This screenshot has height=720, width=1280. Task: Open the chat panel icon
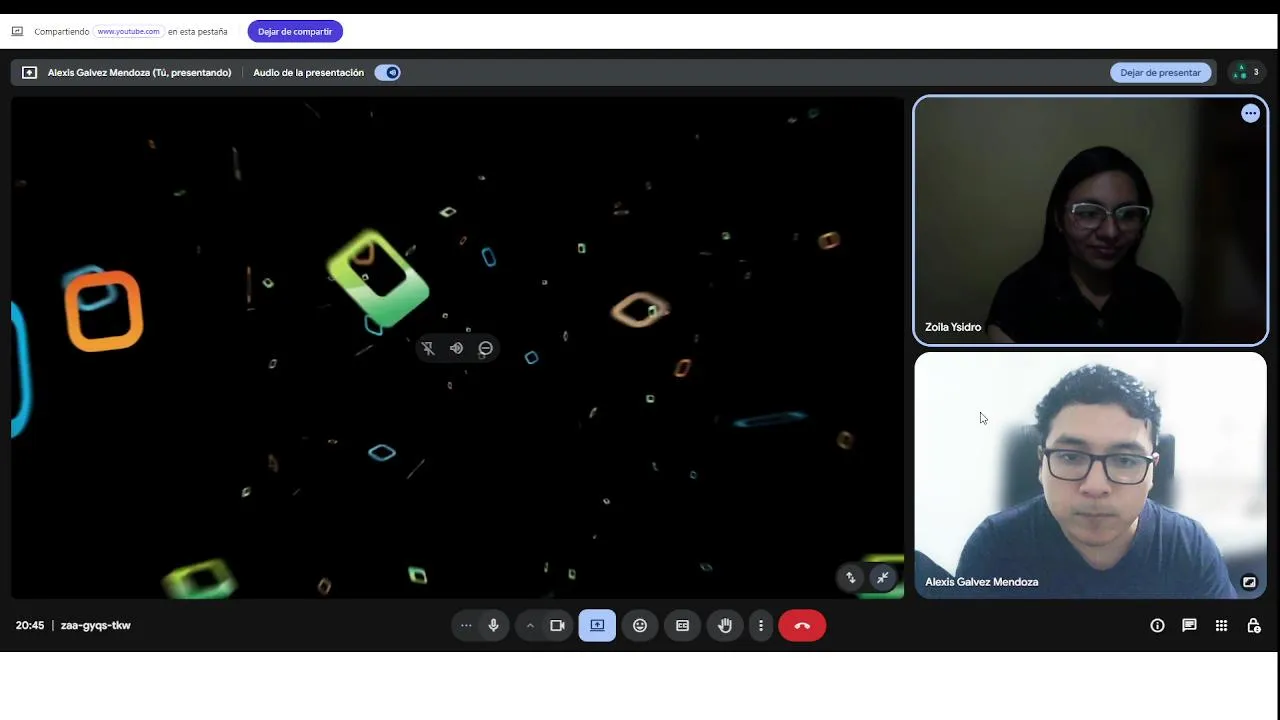coord(1189,625)
